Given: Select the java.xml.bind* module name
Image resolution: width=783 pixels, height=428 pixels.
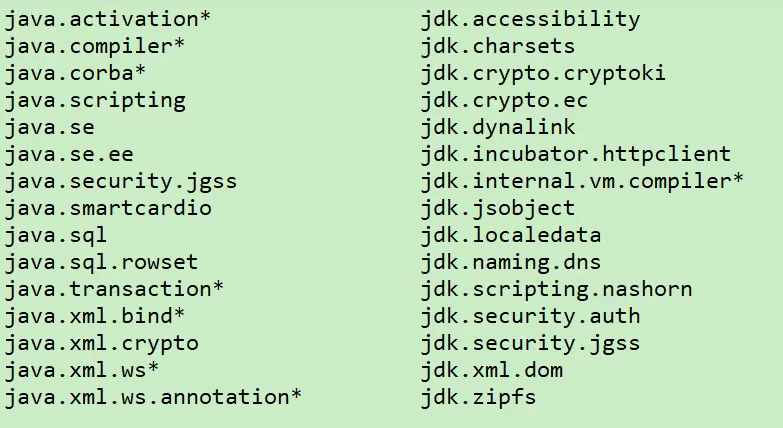Looking at the screenshot, I should pos(95,316).
